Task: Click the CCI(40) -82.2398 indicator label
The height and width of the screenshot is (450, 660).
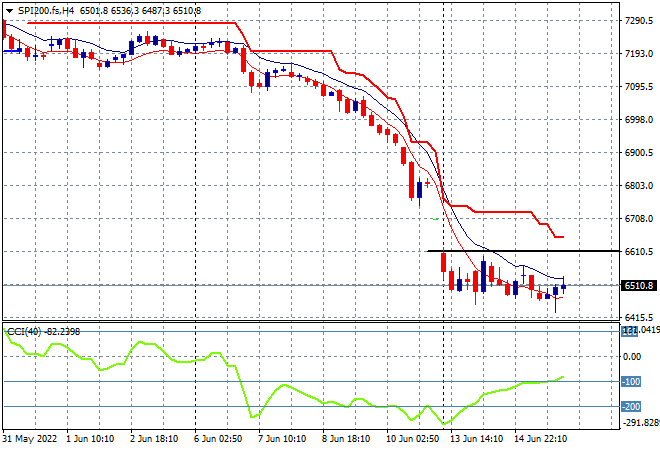Action: [44, 332]
